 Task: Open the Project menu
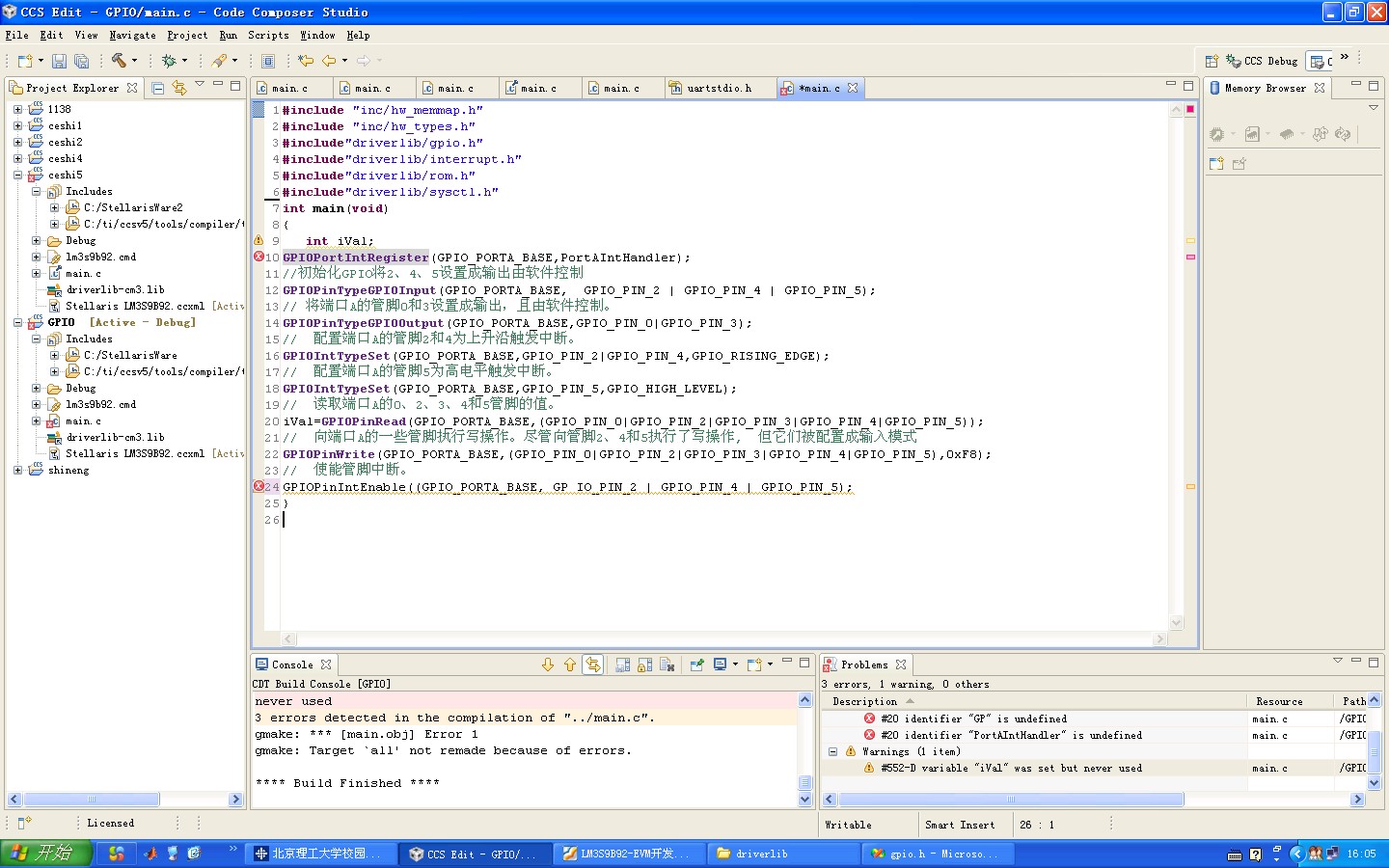[x=187, y=35]
